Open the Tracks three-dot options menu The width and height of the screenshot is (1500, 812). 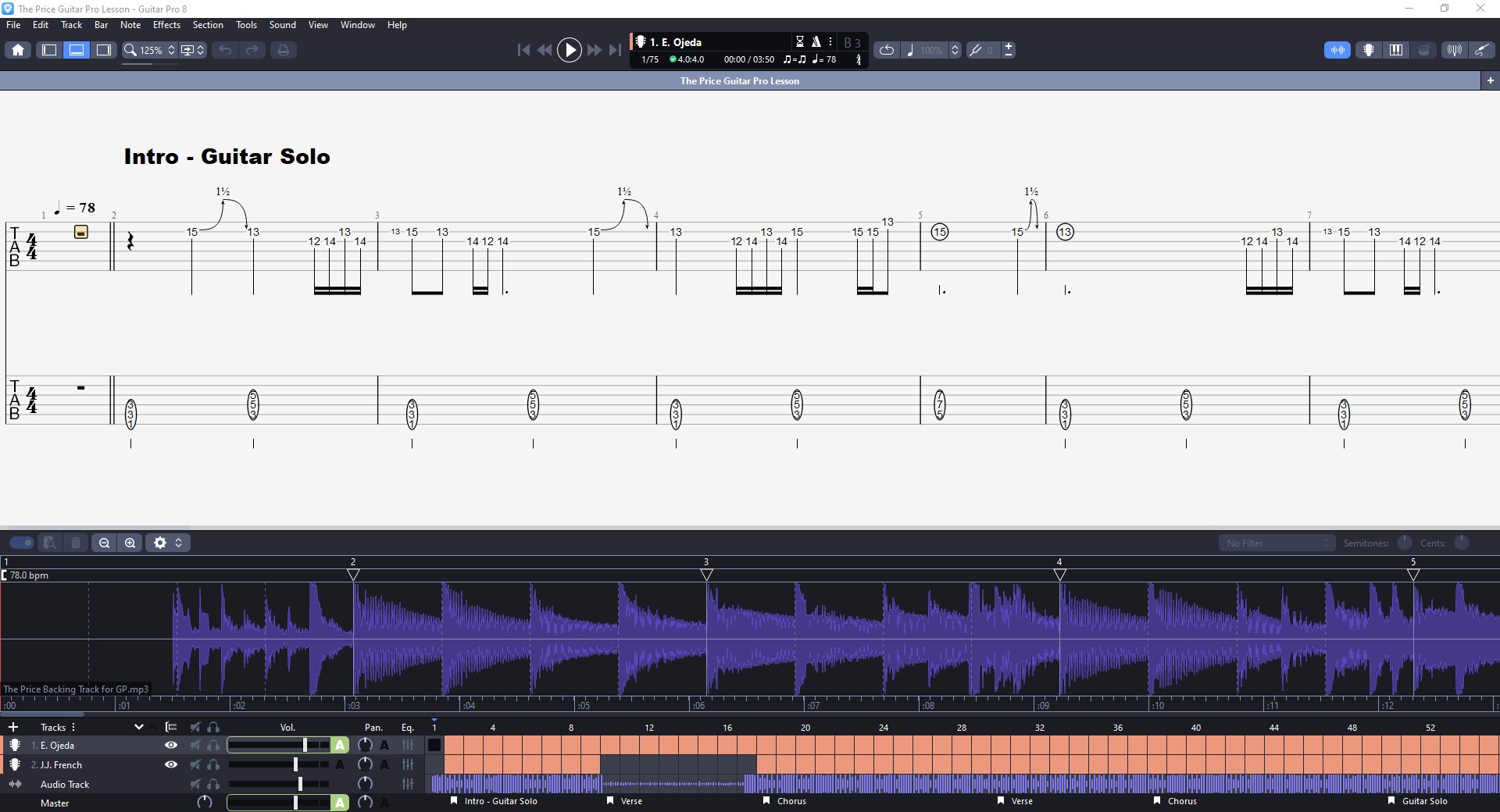(x=73, y=727)
